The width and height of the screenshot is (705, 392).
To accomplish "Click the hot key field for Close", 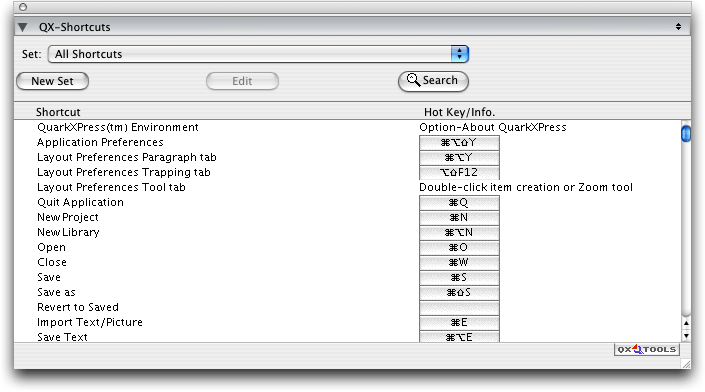I will point(459,263).
